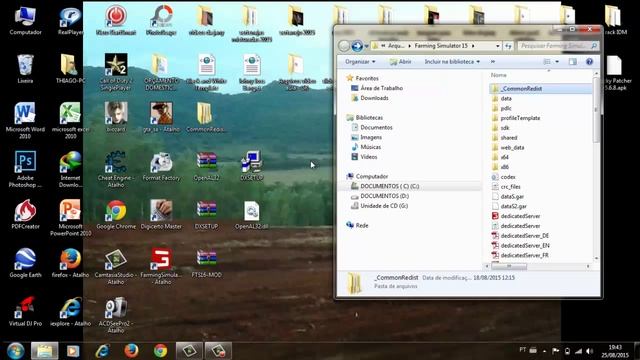The width and height of the screenshot is (640, 360).
Task: Launch Google Earth desktop shortcut
Action: [25, 263]
